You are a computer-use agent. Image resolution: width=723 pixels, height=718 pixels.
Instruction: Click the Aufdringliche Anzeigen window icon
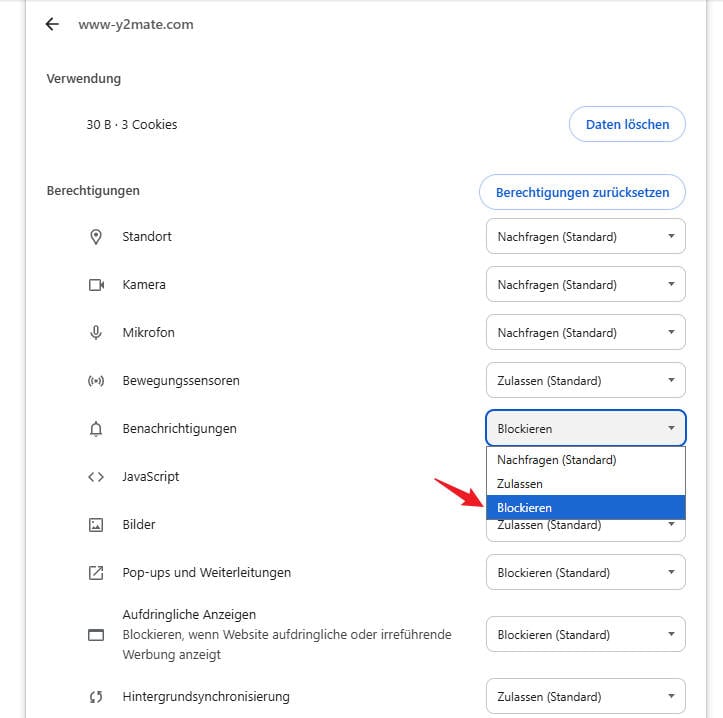(x=96, y=635)
